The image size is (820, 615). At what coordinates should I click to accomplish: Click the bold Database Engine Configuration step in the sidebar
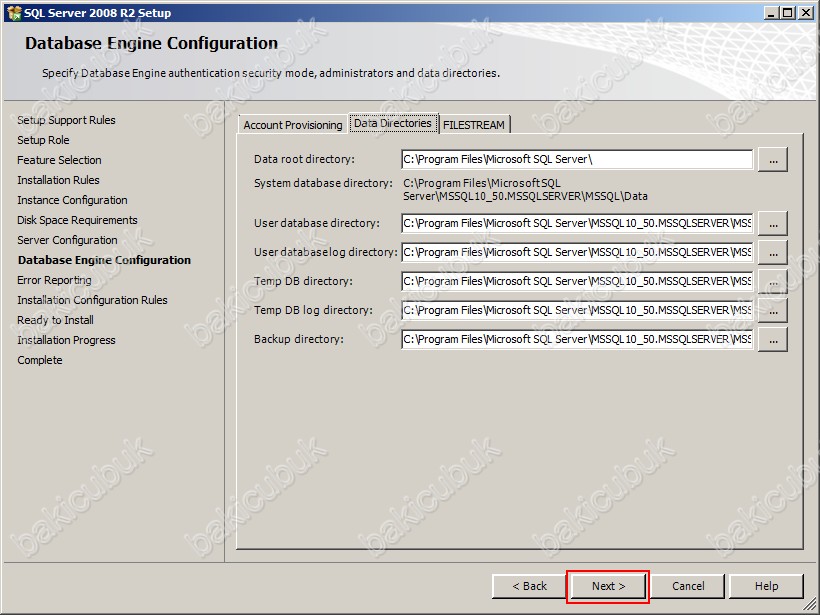pos(105,260)
